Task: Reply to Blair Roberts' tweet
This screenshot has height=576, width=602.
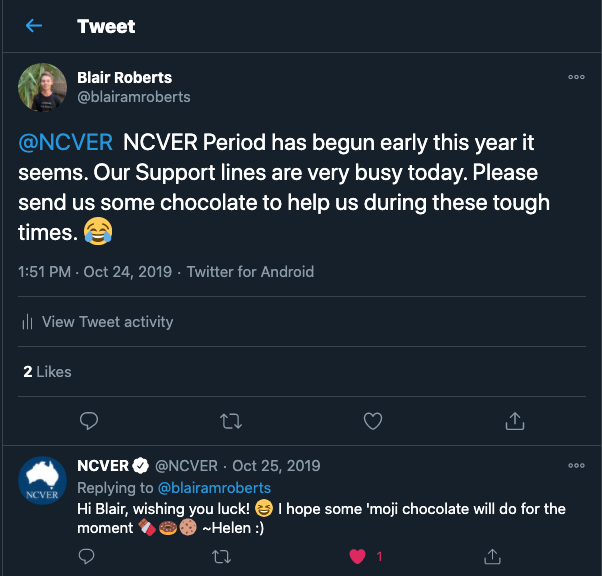Action: pos(88,421)
